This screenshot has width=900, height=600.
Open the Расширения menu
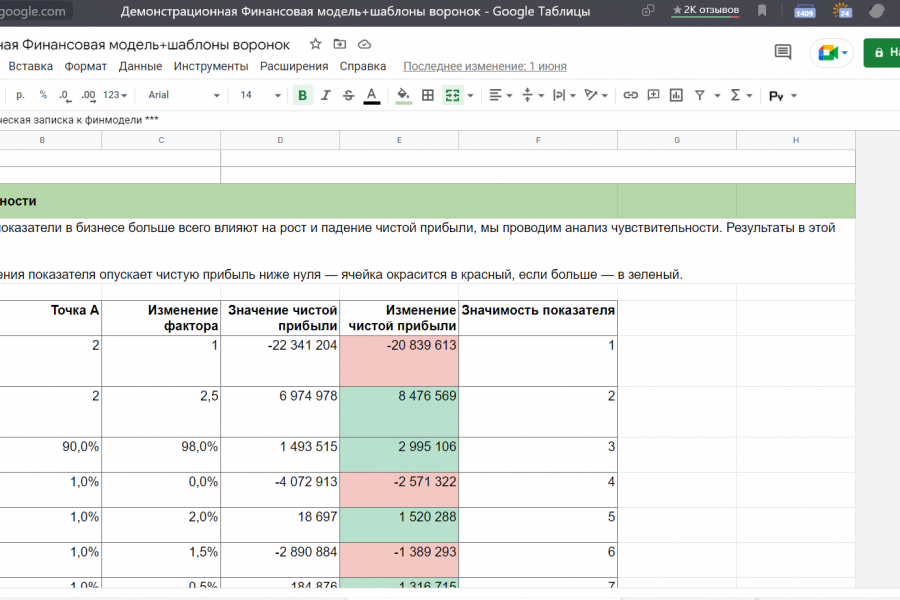click(294, 66)
